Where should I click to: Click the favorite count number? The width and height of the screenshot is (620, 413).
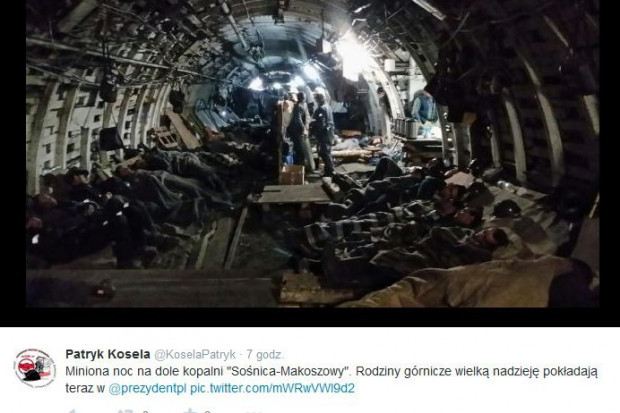coord(207,411)
